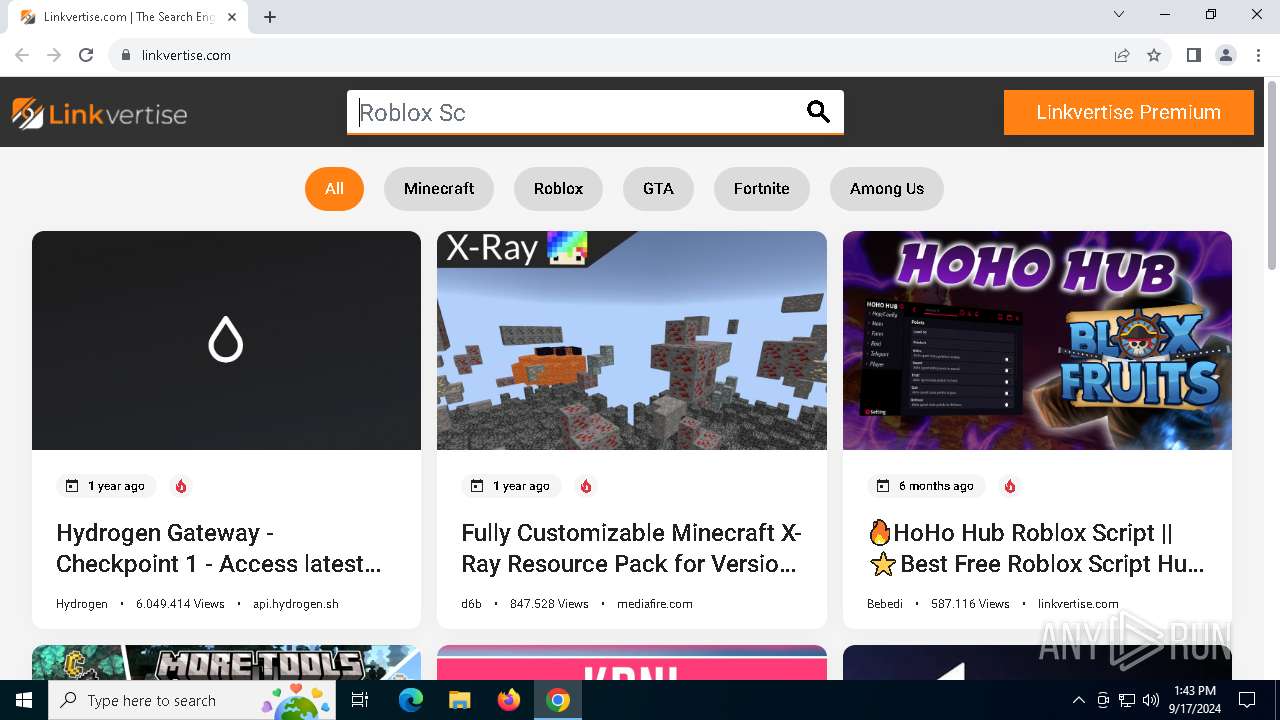The height and width of the screenshot is (720, 1280).
Task: Open the Chrome three-dot menu
Action: click(x=1257, y=55)
